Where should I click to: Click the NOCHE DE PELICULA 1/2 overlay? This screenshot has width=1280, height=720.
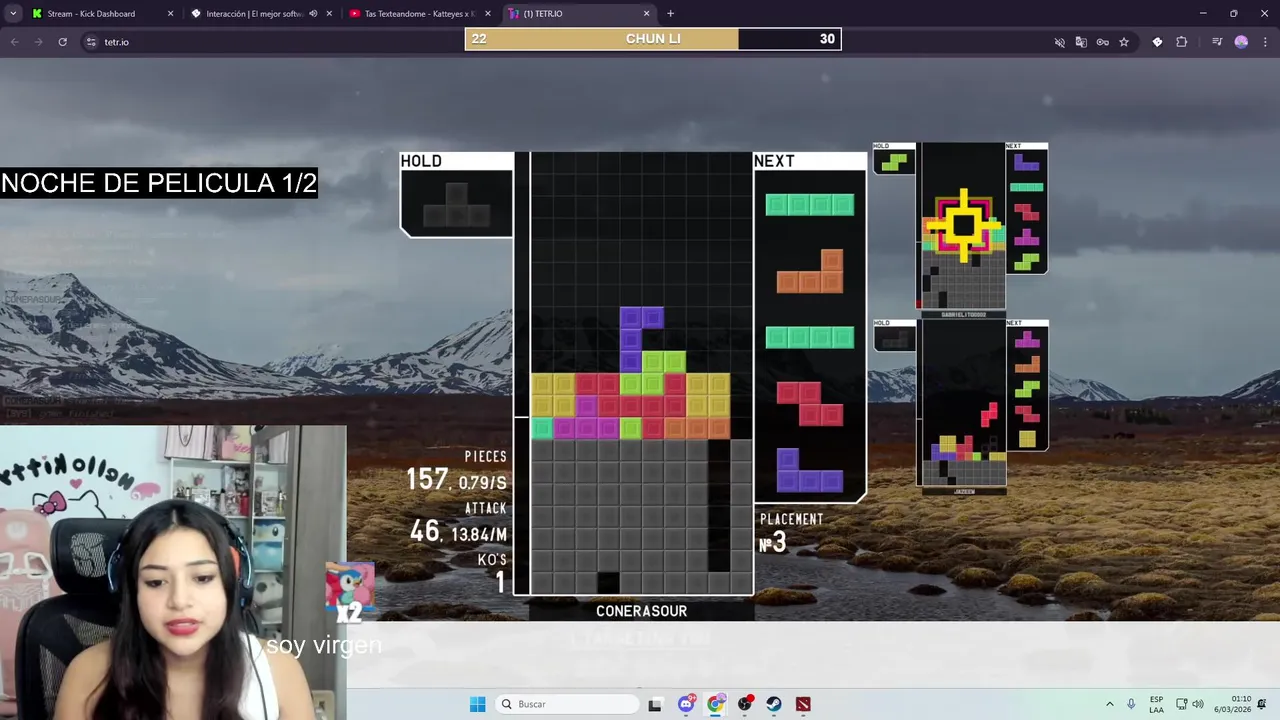[x=159, y=183]
